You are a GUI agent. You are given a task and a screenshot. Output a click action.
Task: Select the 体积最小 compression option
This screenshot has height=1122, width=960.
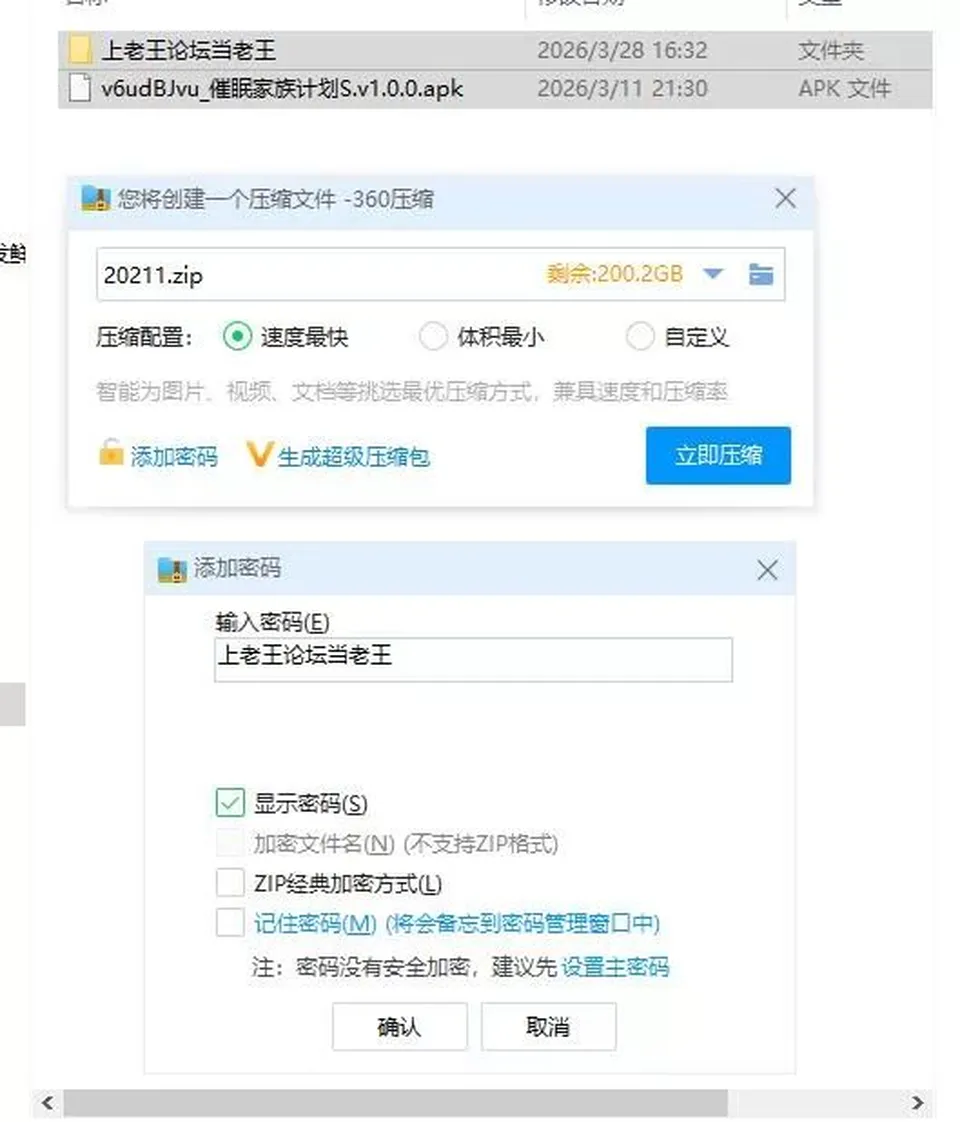(433, 336)
